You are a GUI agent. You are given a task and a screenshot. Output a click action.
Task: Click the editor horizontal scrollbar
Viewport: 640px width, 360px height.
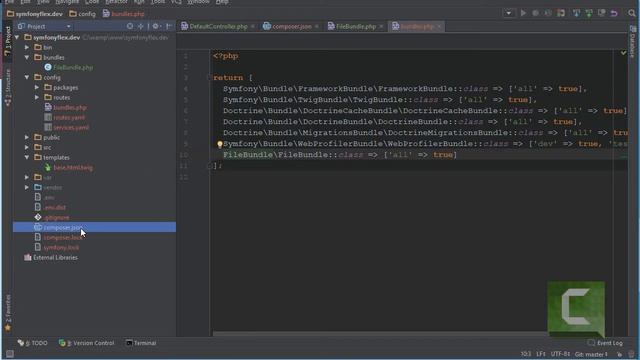[380, 334]
